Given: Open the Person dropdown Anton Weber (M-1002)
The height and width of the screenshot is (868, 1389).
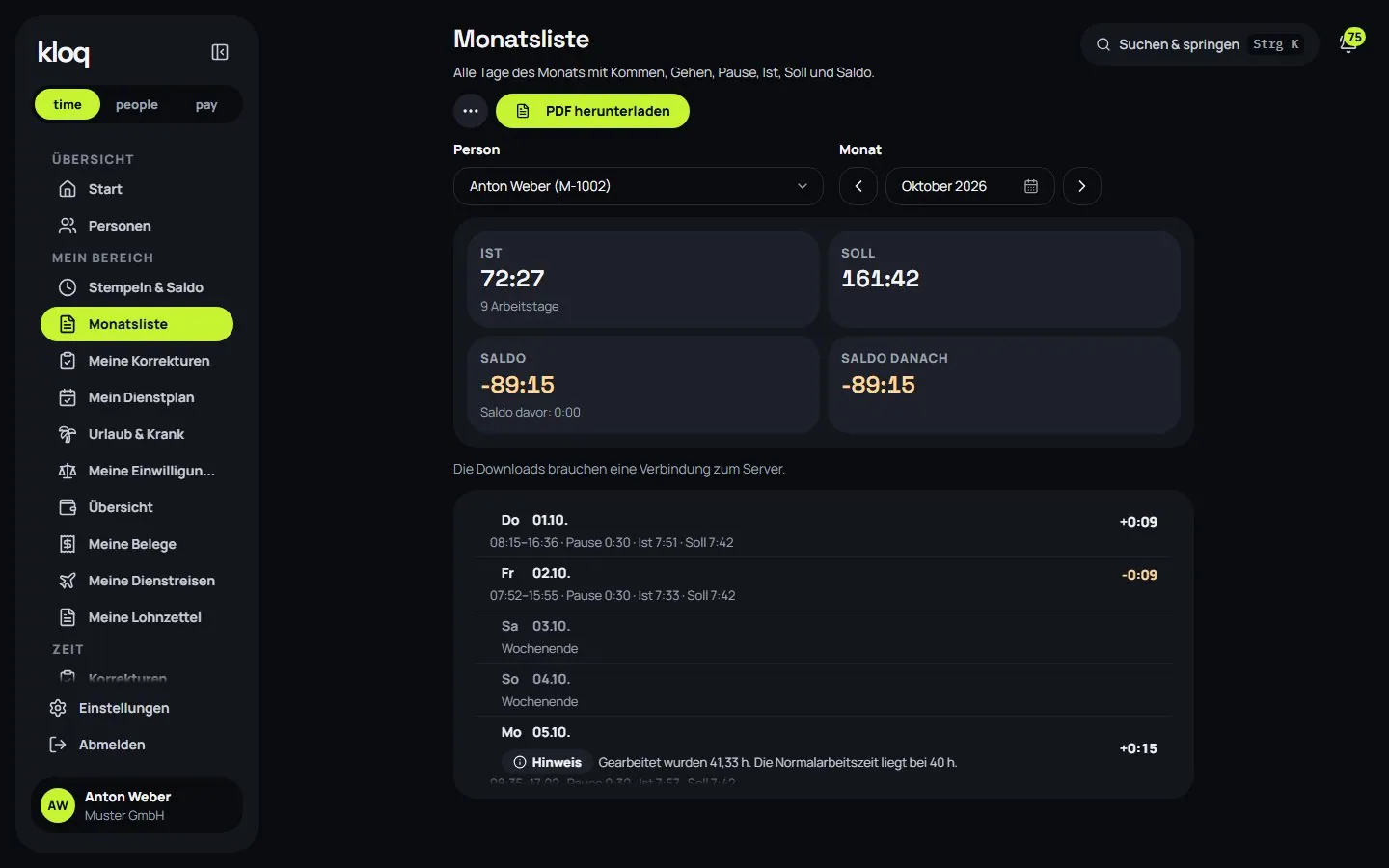Looking at the screenshot, I should (638, 186).
